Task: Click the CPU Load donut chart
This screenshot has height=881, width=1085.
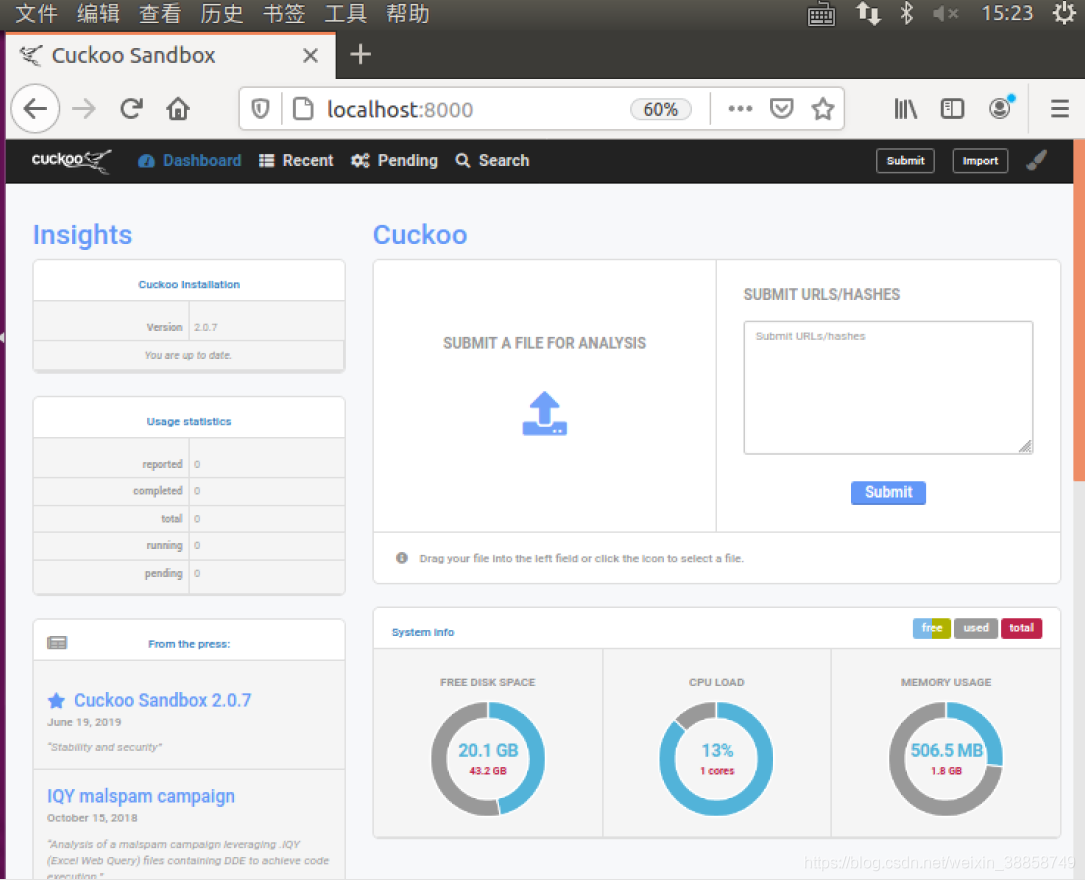Action: click(716, 759)
